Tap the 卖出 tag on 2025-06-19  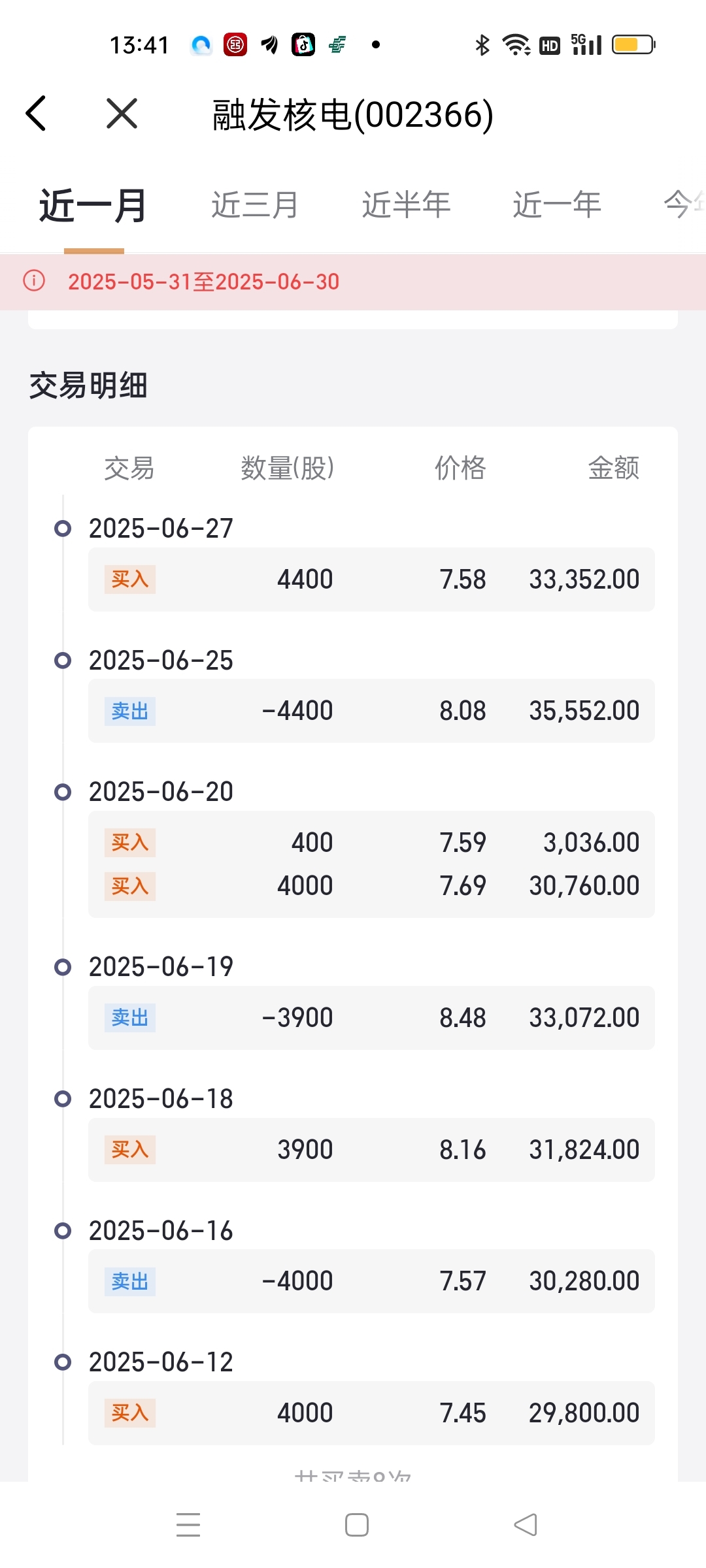[129, 1018]
